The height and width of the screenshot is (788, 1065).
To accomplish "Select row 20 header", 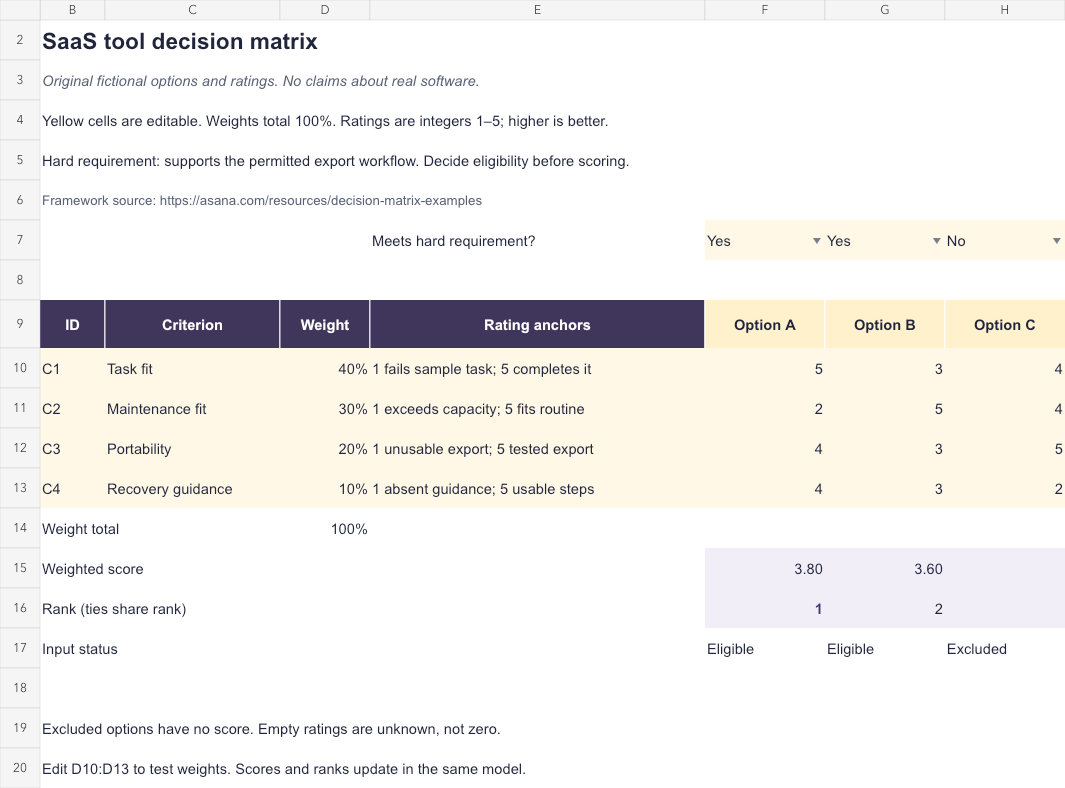I will (20, 768).
